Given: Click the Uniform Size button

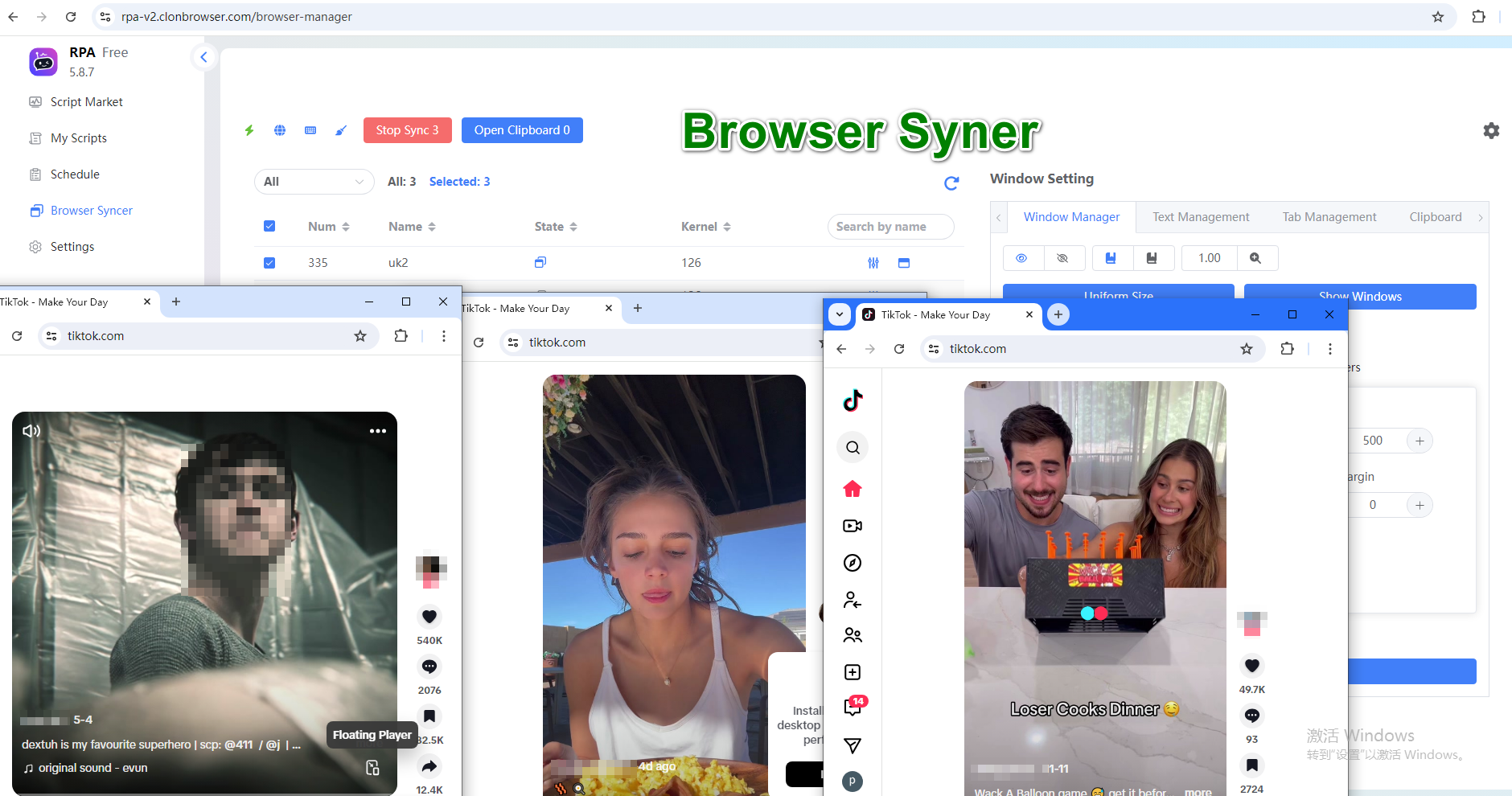Looking at the screenshot, I should [1118, 292].
